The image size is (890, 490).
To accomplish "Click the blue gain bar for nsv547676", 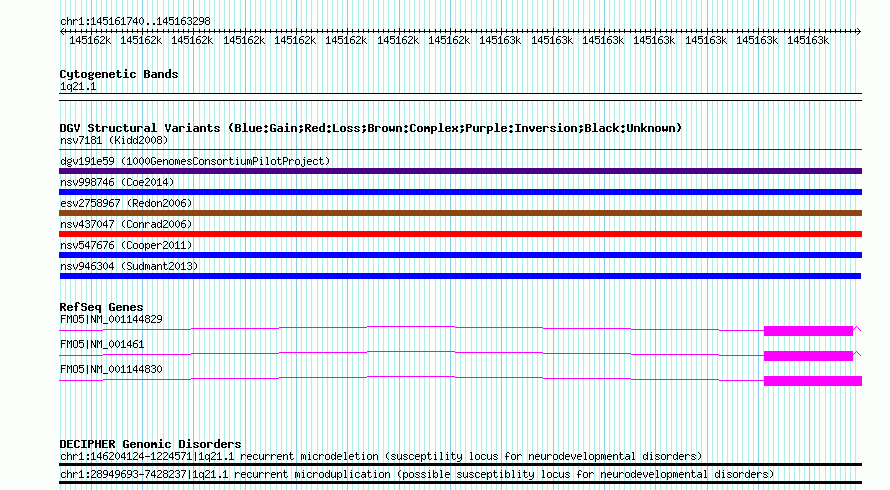I will 460,255.
